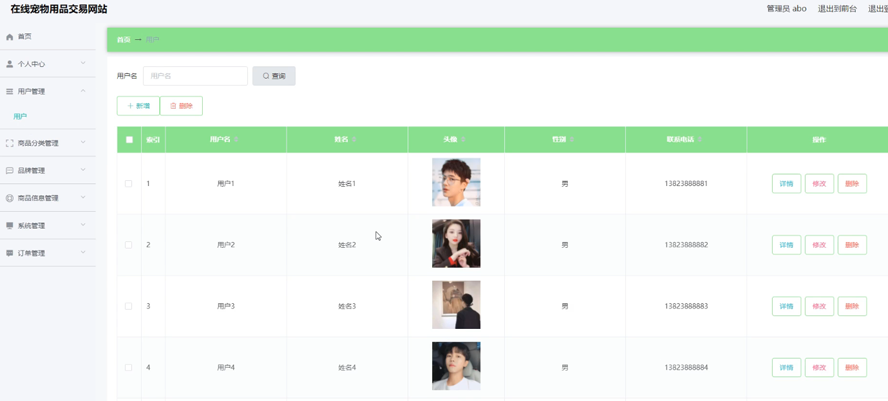The image size is (888, 401).
Task: Toggle the select-all checkbox in table header
Action: (129, 140)
